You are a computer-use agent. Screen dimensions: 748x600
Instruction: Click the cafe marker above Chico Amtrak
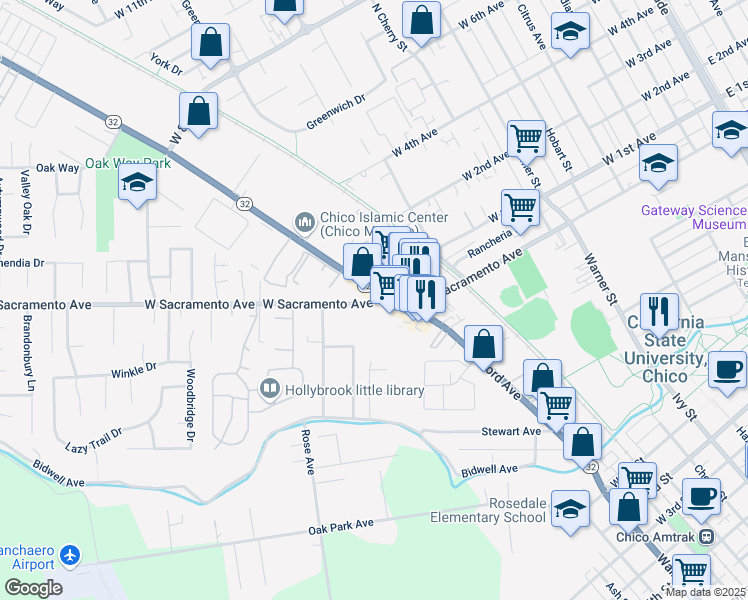click(701, 499)
